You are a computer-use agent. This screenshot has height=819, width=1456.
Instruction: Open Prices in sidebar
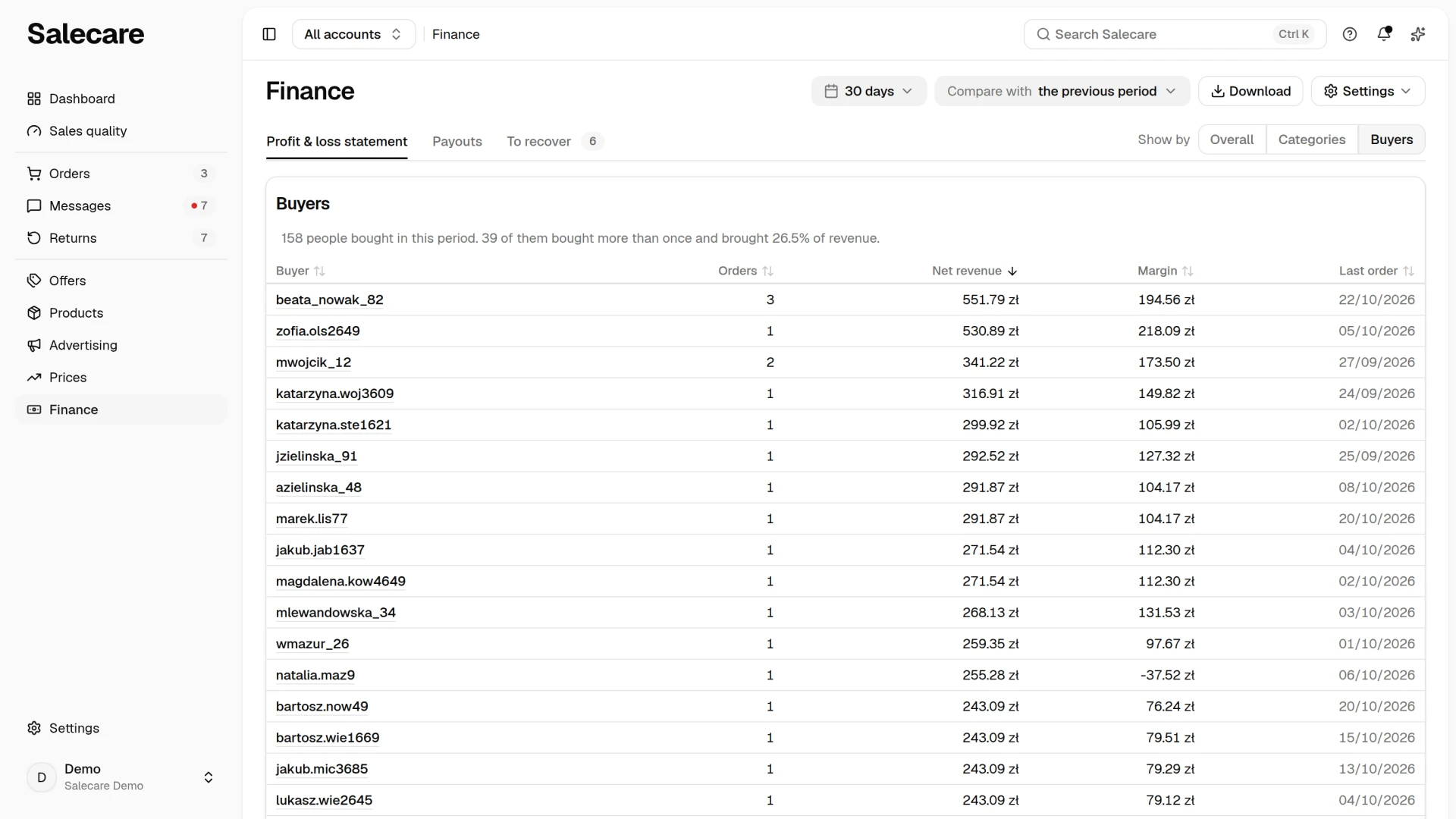121,378
